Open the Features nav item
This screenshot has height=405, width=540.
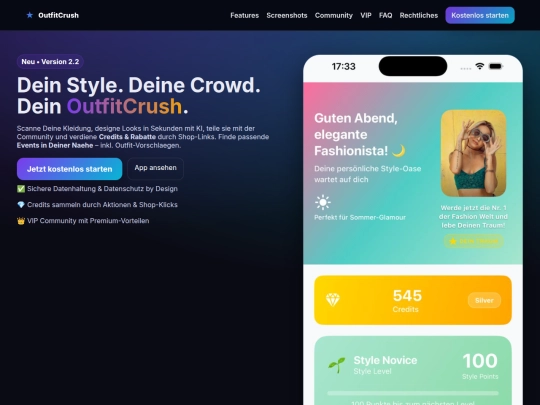(x=245, y=15)
